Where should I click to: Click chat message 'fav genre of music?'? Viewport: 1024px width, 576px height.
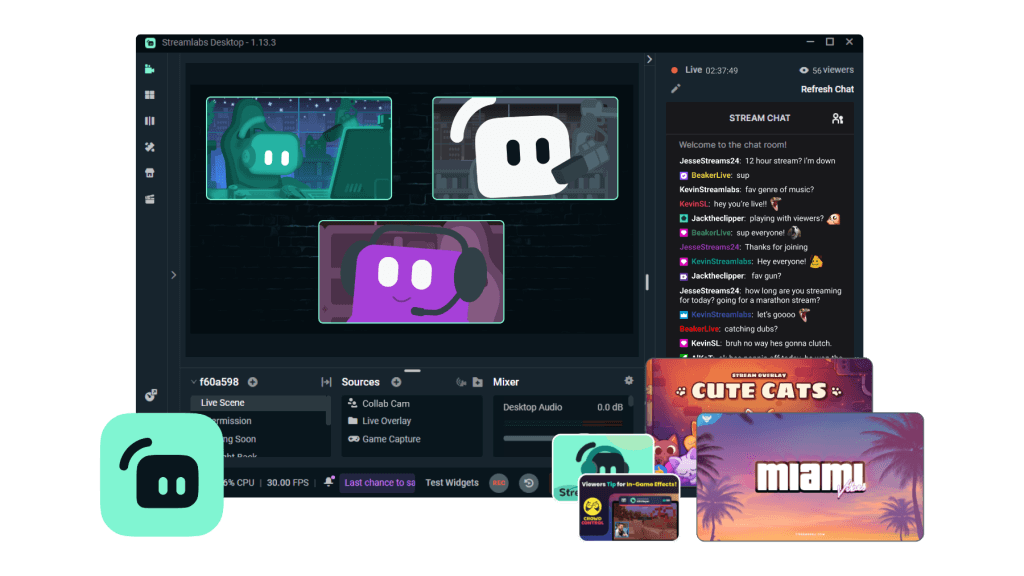780,189
